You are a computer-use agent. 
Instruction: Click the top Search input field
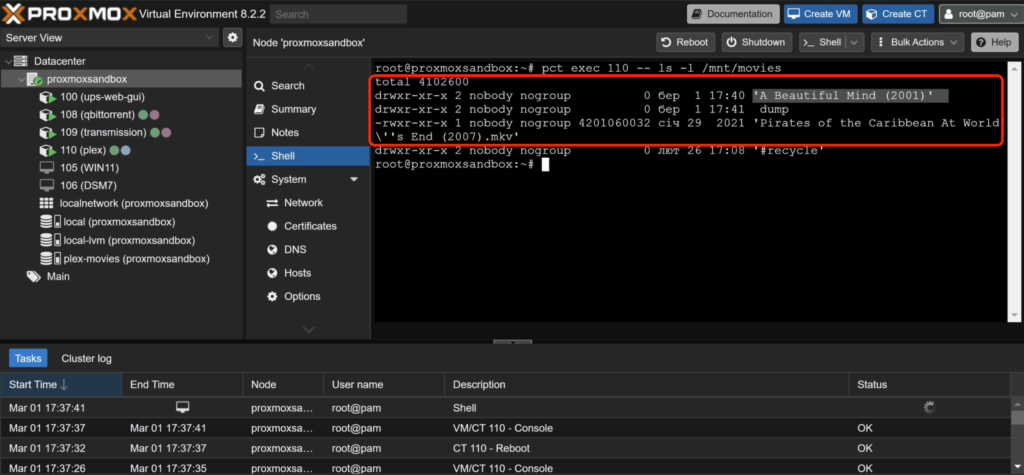coord(338,14)
